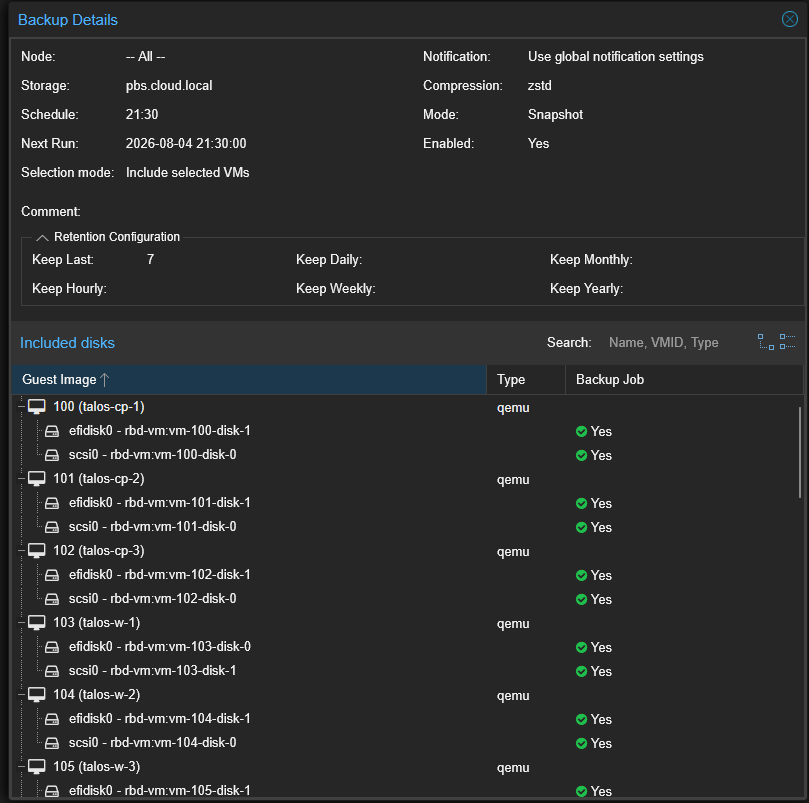The height and width of the screenshot is (803, 809).
Task: Collapse the 104 (talos-w-2) tree node
Action: pyautogui.click(x=22, y=695)
